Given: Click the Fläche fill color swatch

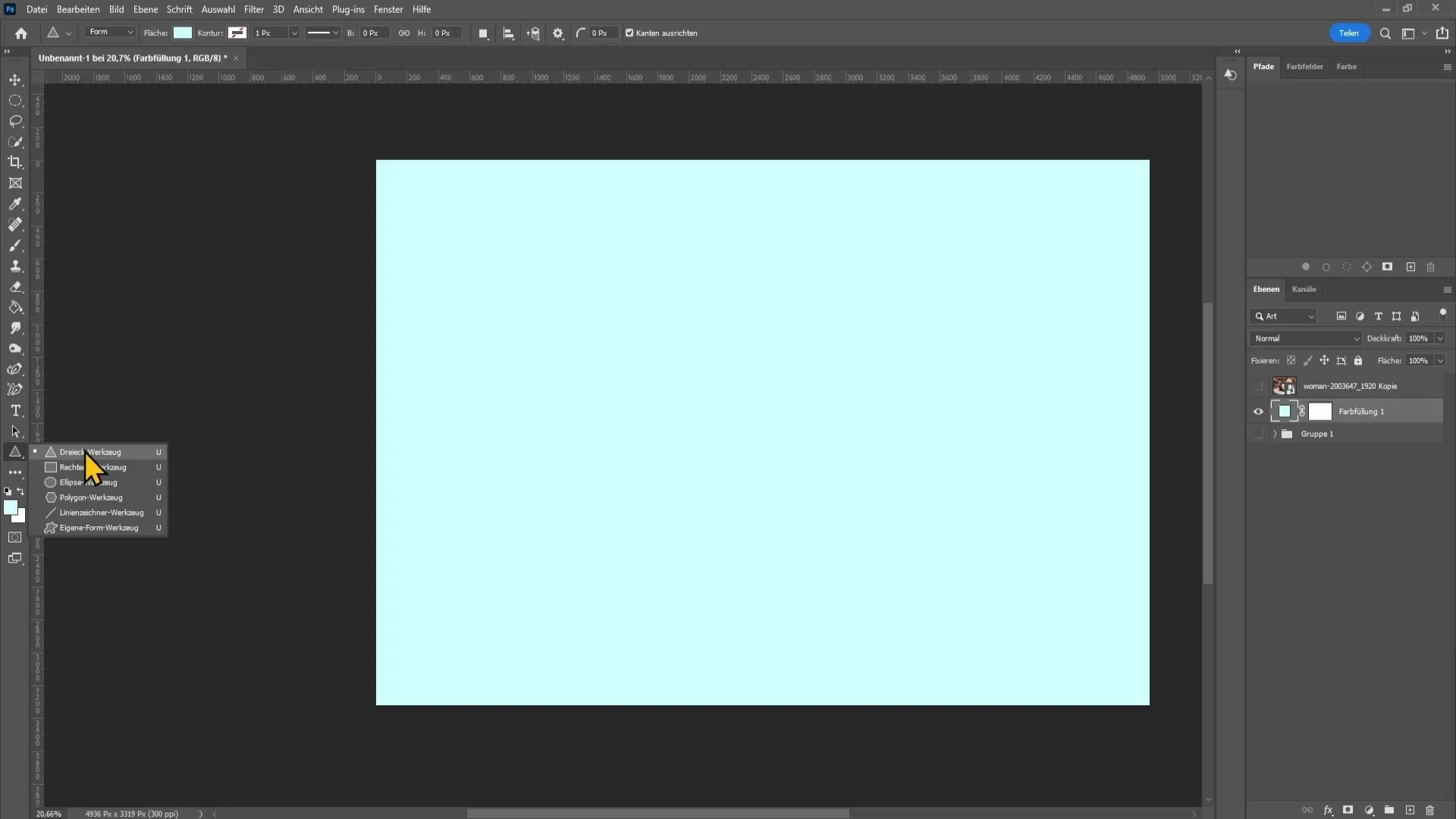Looking at the screenshot, I should pos(183,33).
